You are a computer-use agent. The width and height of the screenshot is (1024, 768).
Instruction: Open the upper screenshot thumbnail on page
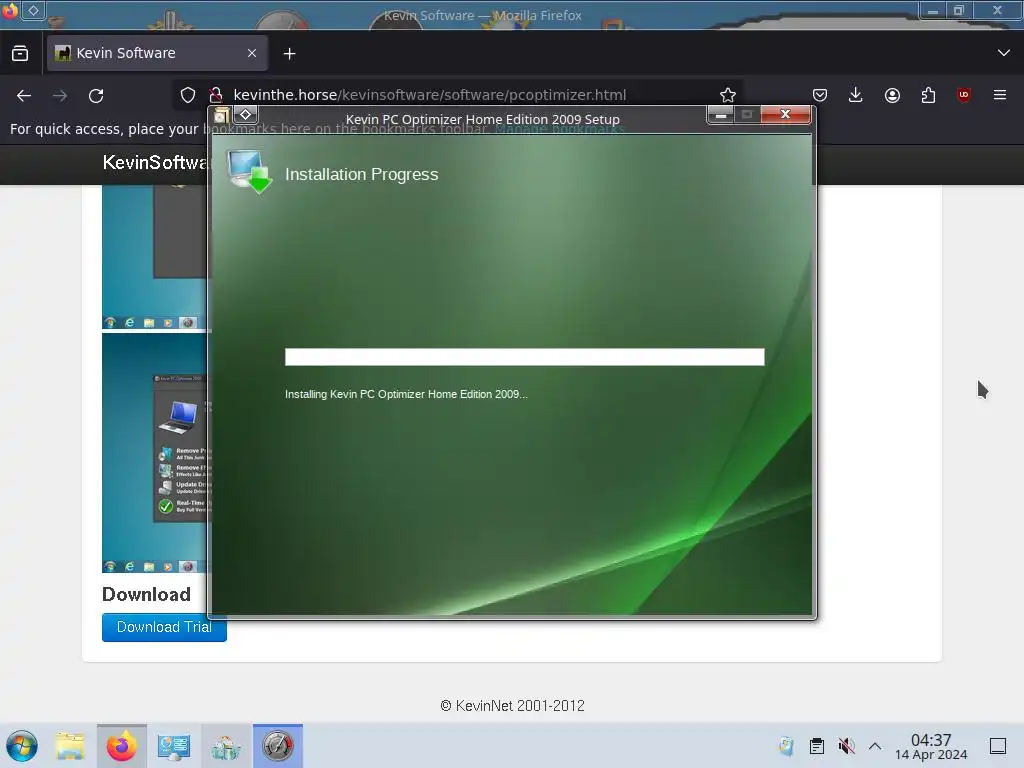tap(155, 257)
